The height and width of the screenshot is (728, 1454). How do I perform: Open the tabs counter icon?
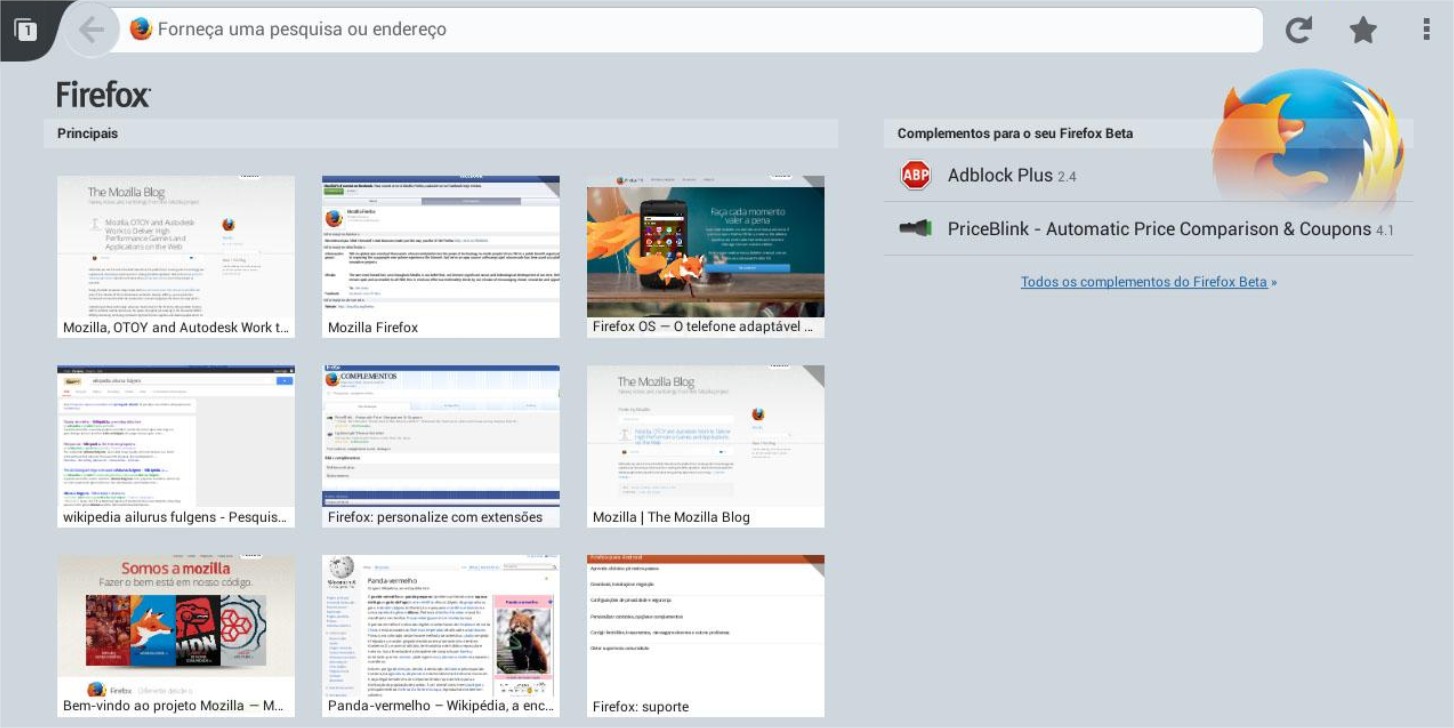26,30
